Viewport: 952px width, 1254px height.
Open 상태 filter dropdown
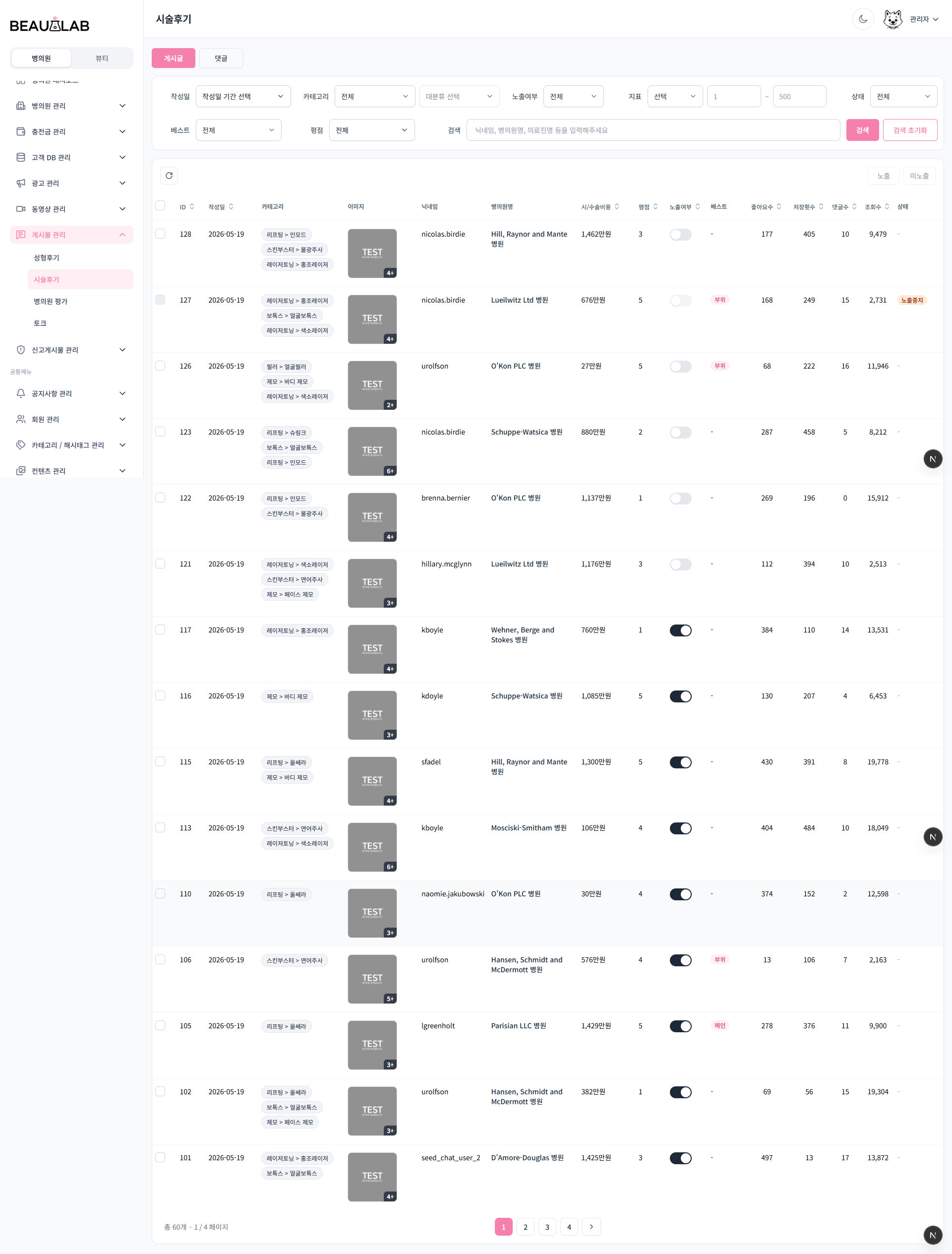point(903,96)
